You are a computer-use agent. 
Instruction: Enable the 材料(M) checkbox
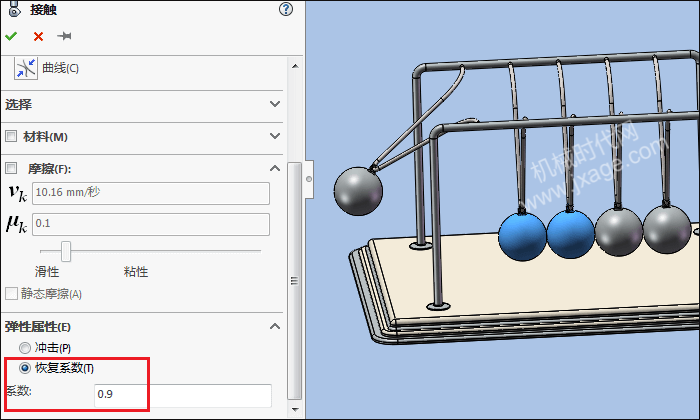click(11, 136)
